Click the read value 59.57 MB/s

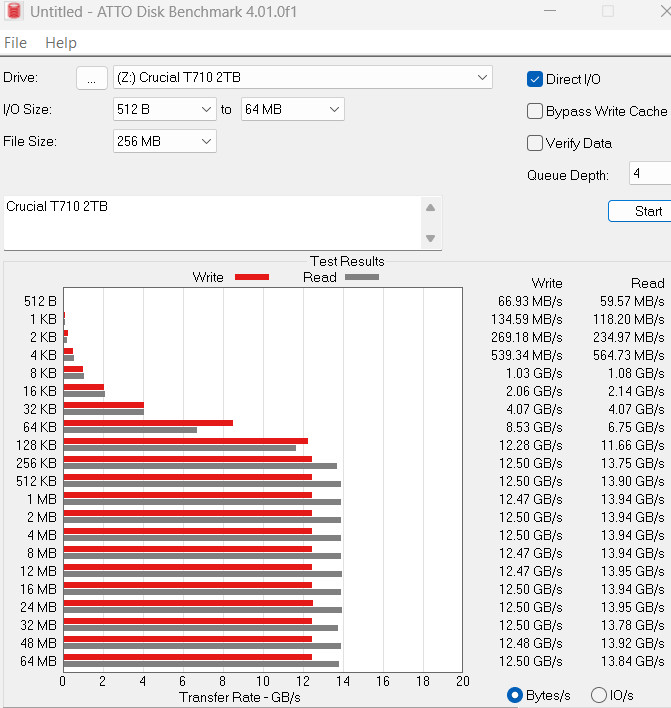[x=632, y=301]
